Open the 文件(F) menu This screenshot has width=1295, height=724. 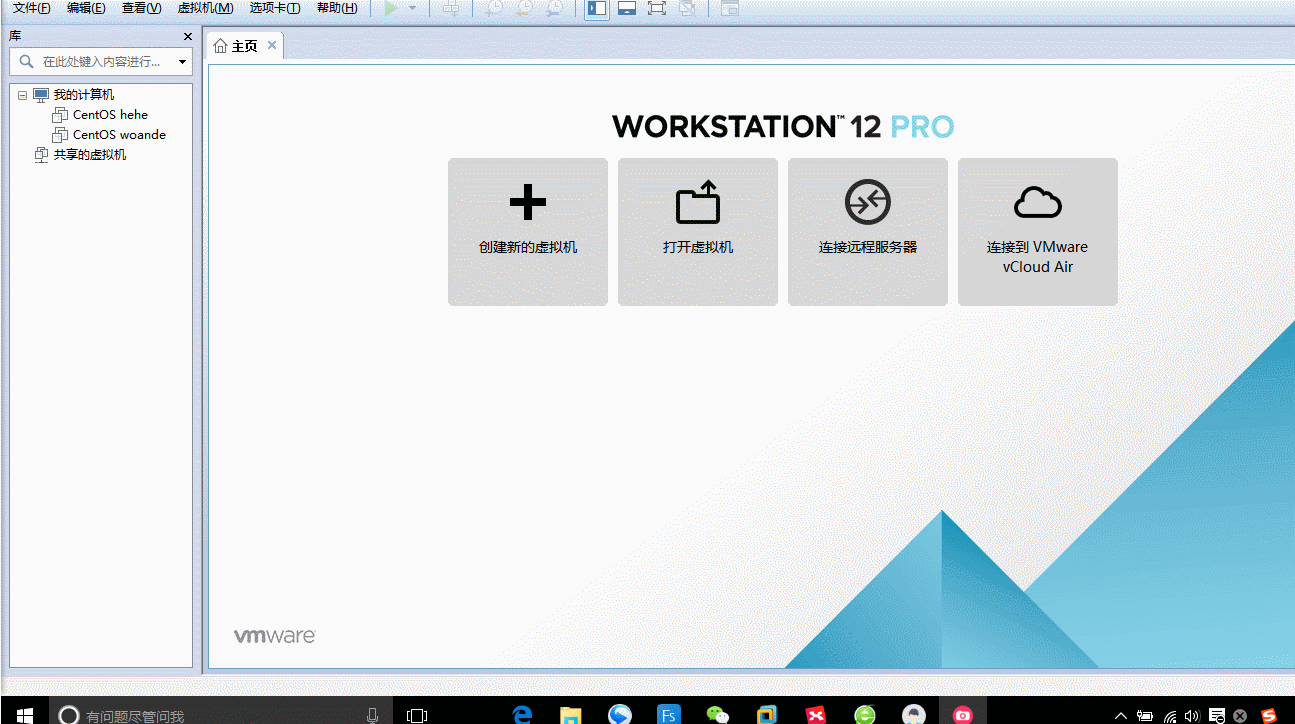(x=31, y=8)
